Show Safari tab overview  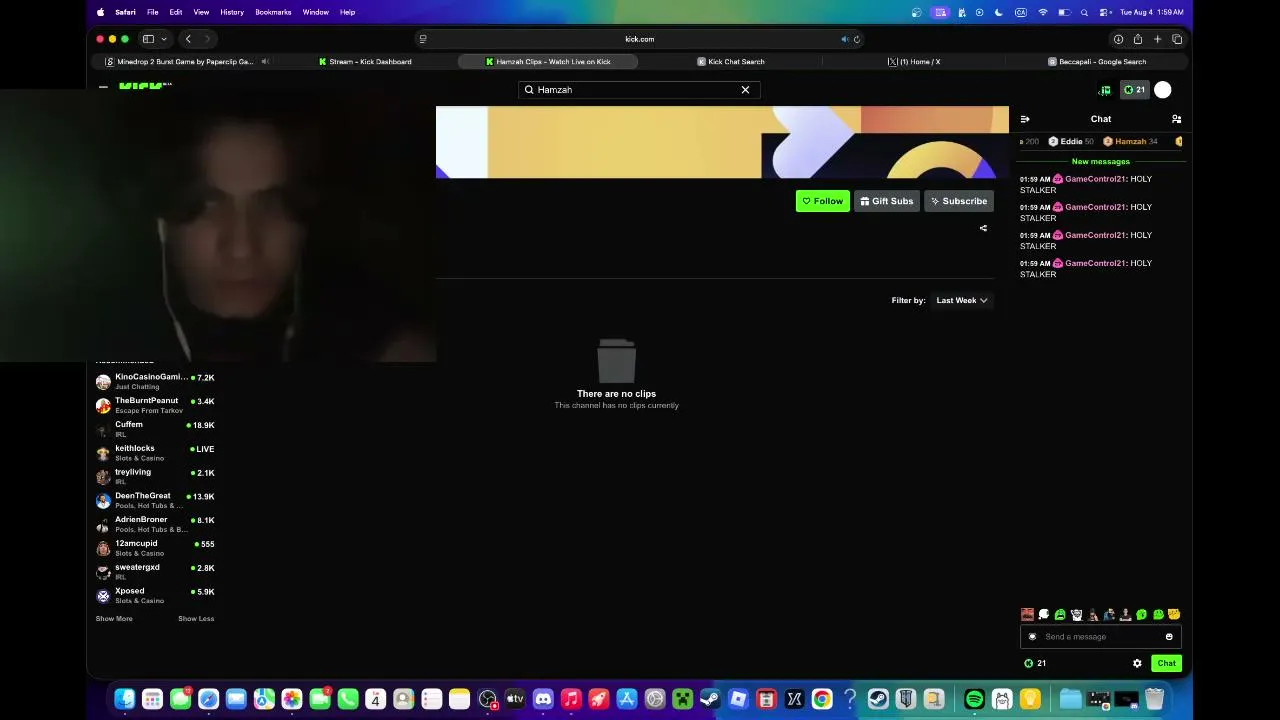(1177, 39)
